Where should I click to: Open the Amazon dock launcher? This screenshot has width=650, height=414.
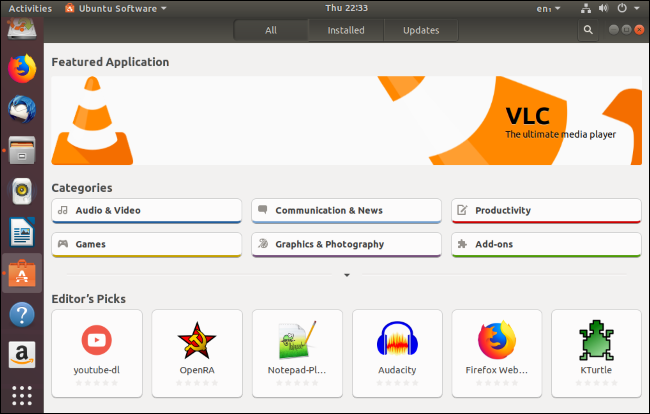[x=22, y=355]
